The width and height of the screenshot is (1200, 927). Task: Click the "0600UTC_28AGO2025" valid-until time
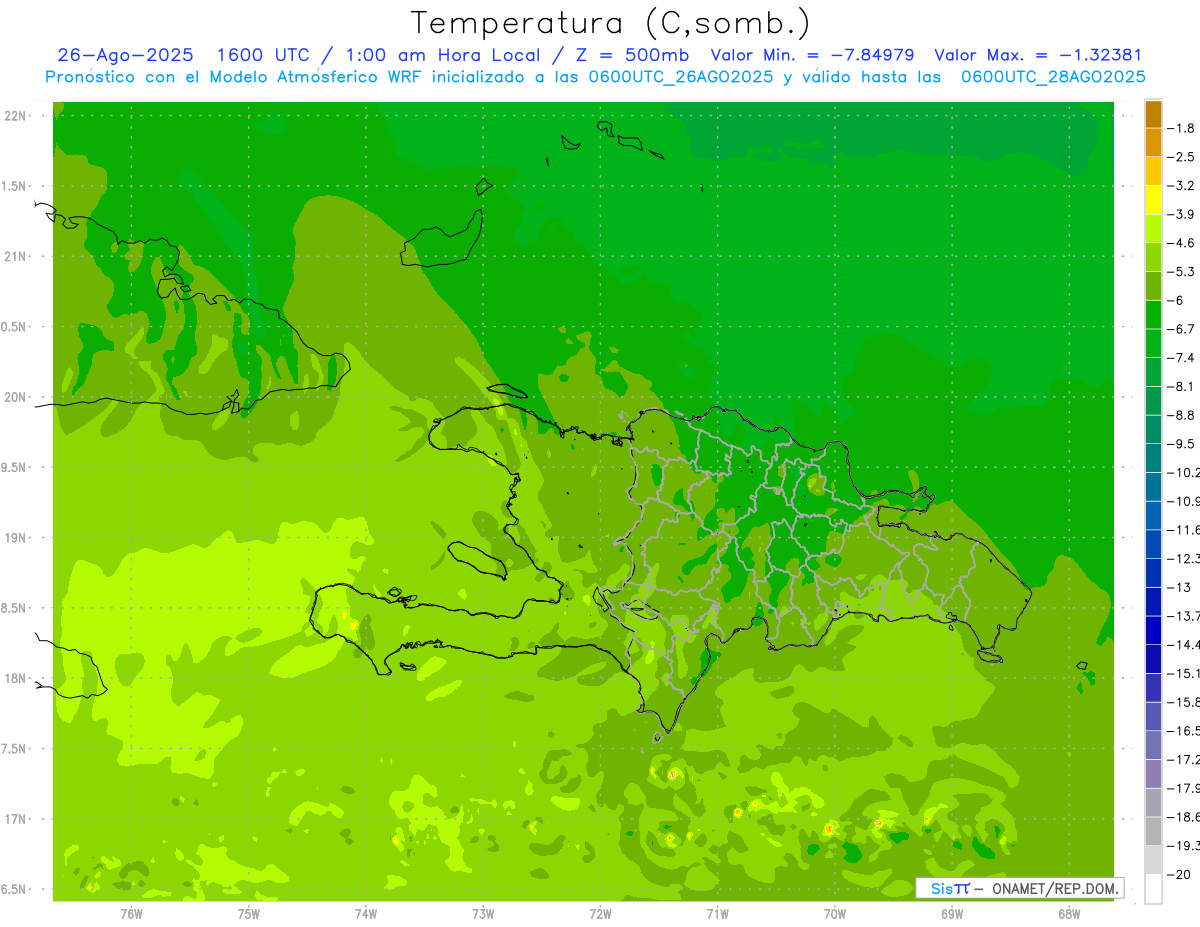1053,77
